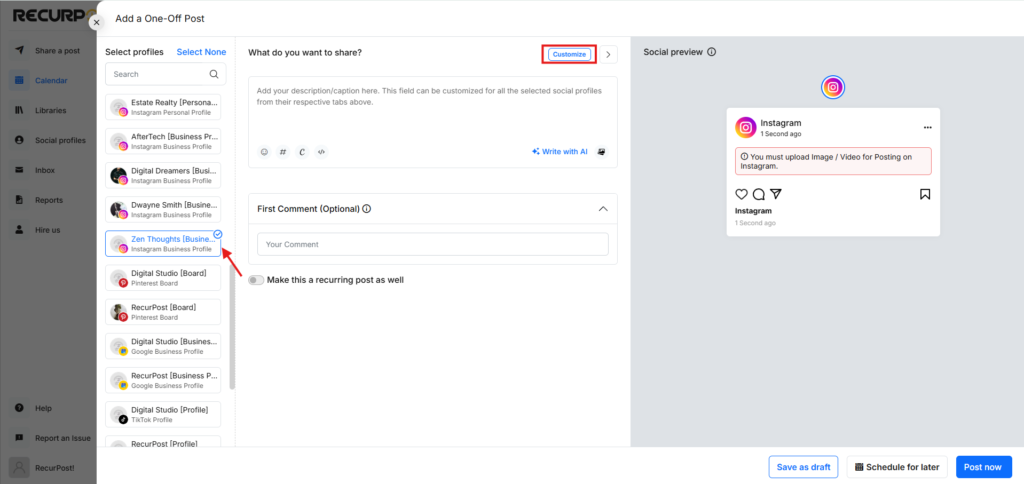Viewport: 1024px width, 484px height.
Task: Click the Your Comment input field
Action: (432, 244)
